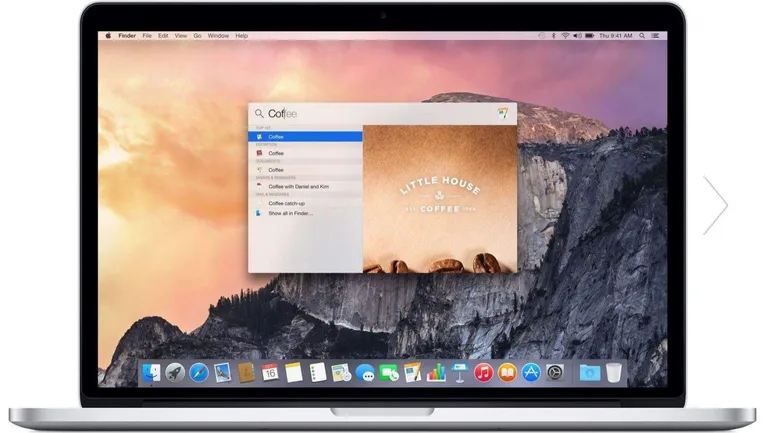Open FaceTime green icon in Dock
The height and width of the screenshot is (433, 770).
click(x=388, y=373)
